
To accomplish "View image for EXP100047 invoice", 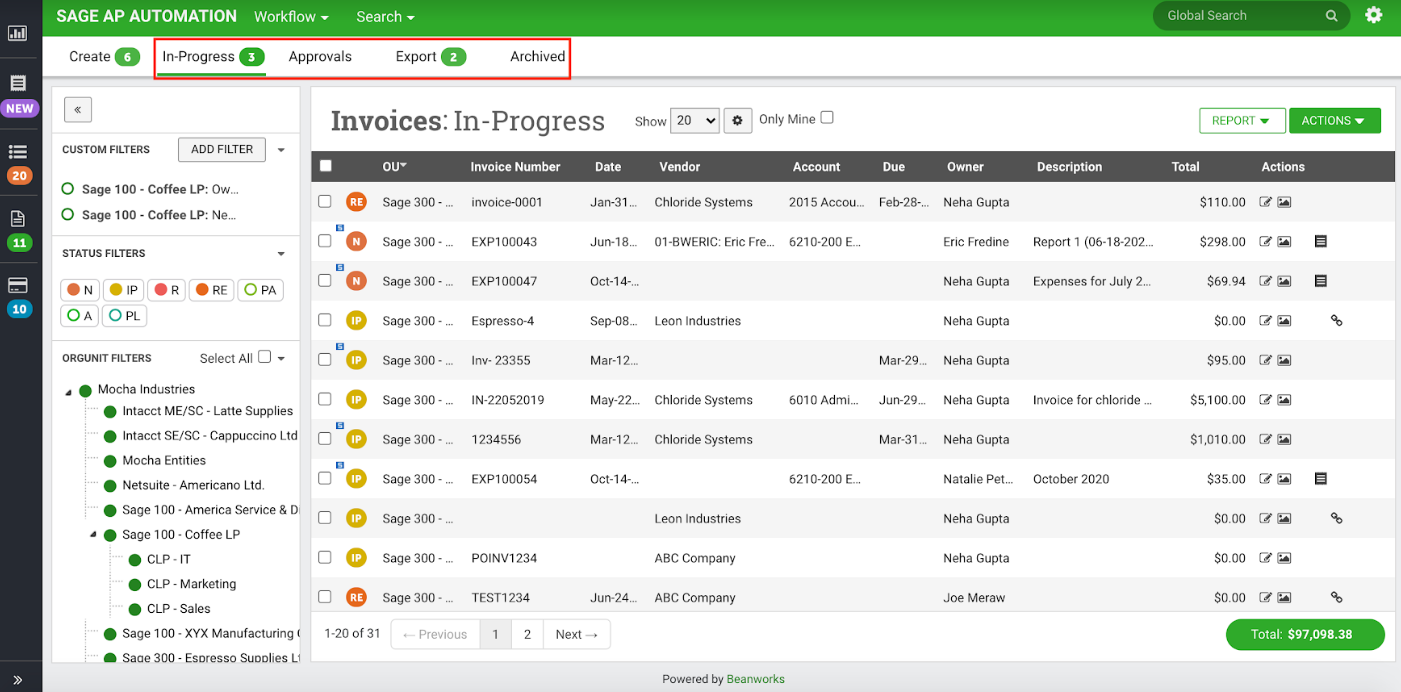I will [1284, 281].
